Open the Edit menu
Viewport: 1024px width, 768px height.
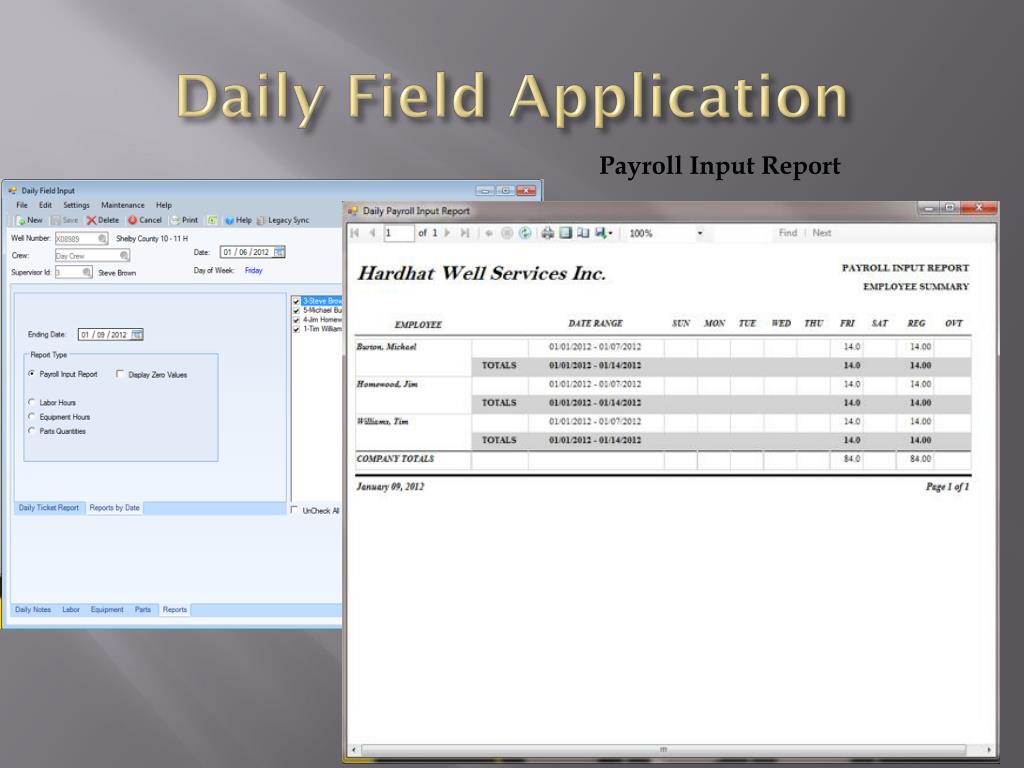point(45,205)
